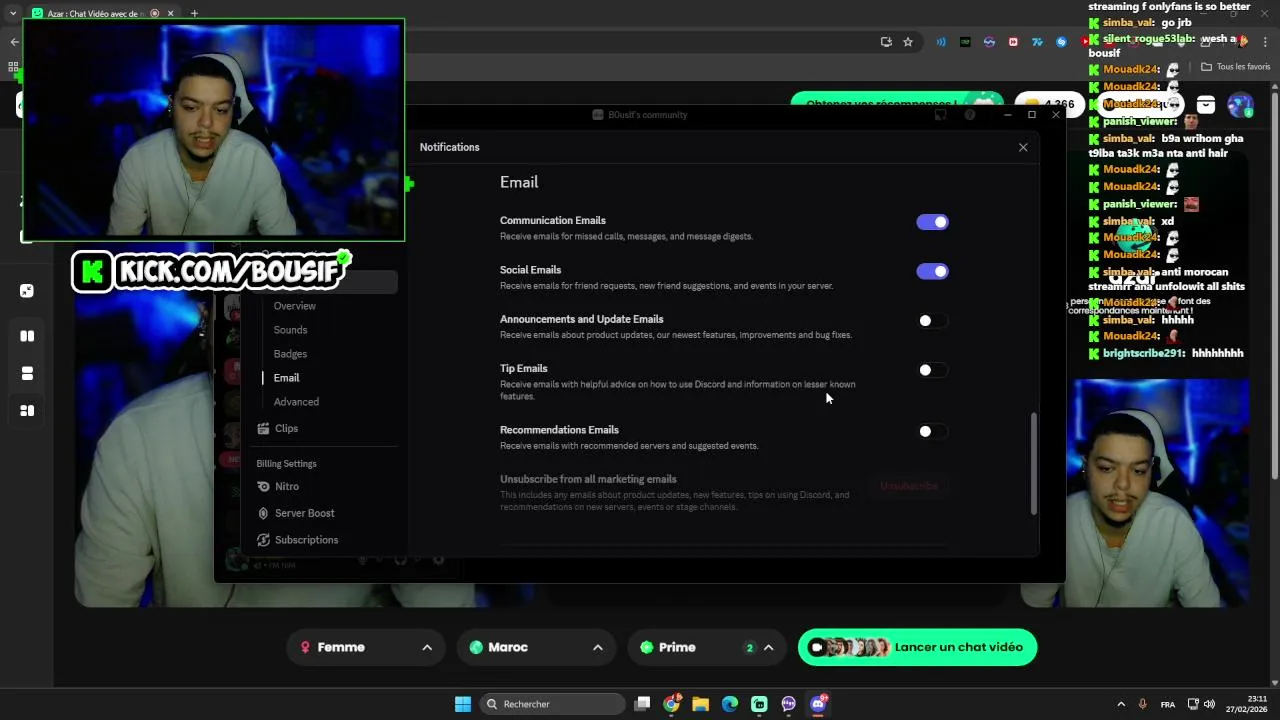The image size is (1280, 720).
Task: Click the Shazam extension icon
Action: pos(1061,42)
